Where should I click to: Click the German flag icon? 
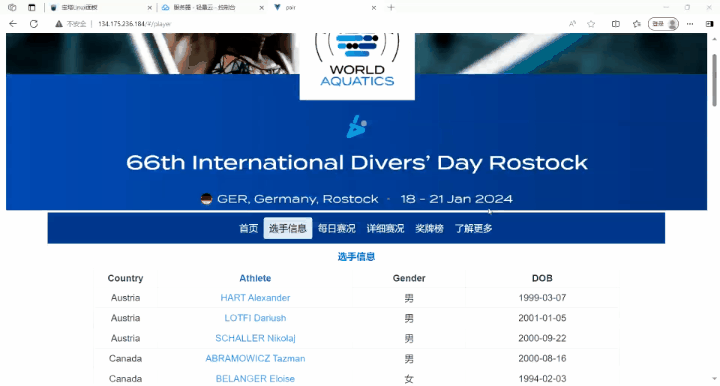click(207, 199)
